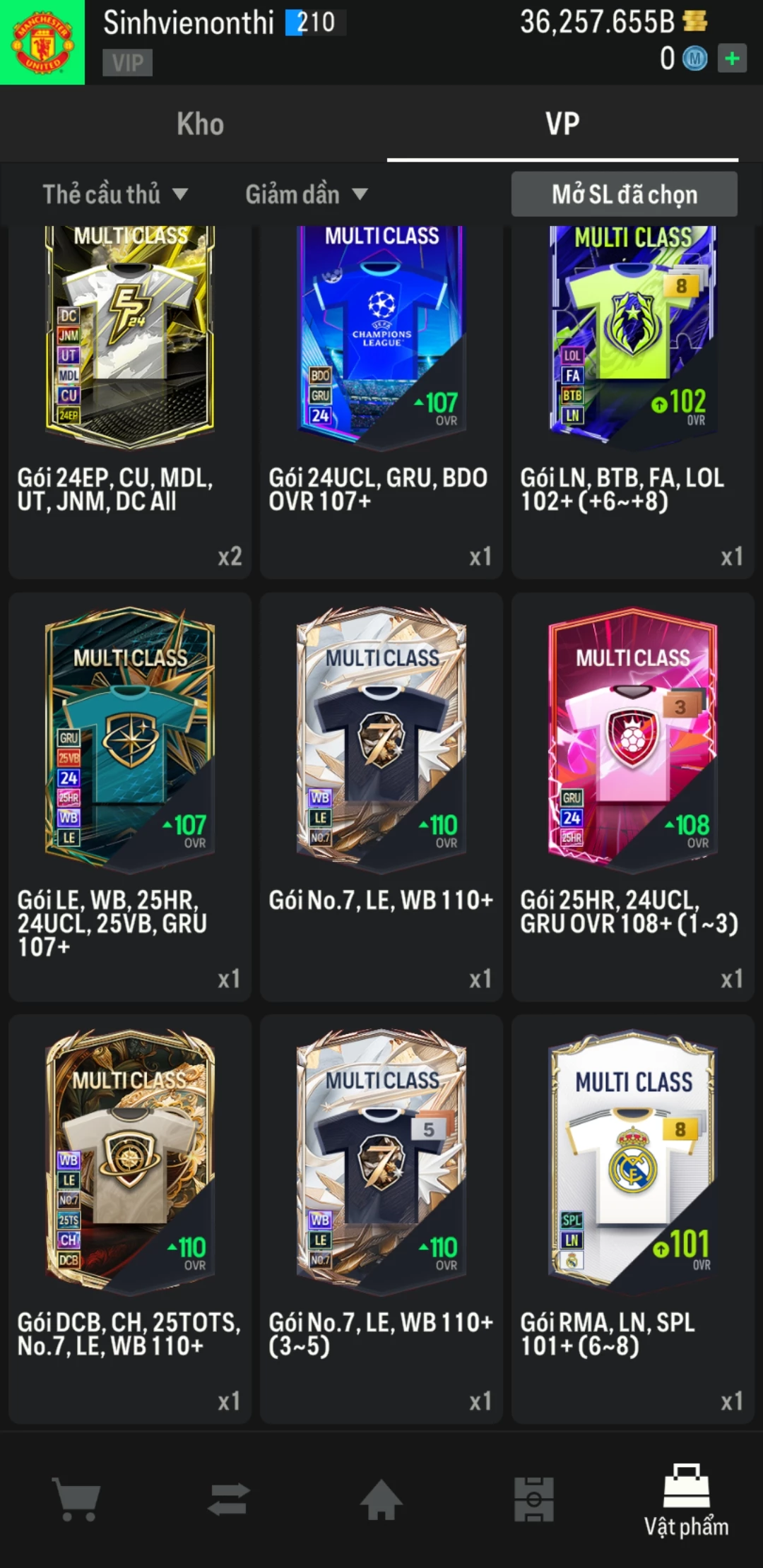763x1568 pixels.
Task: Open the Gói RMA, LN, SPL 101+ pack
Action: pos(633,1219)
